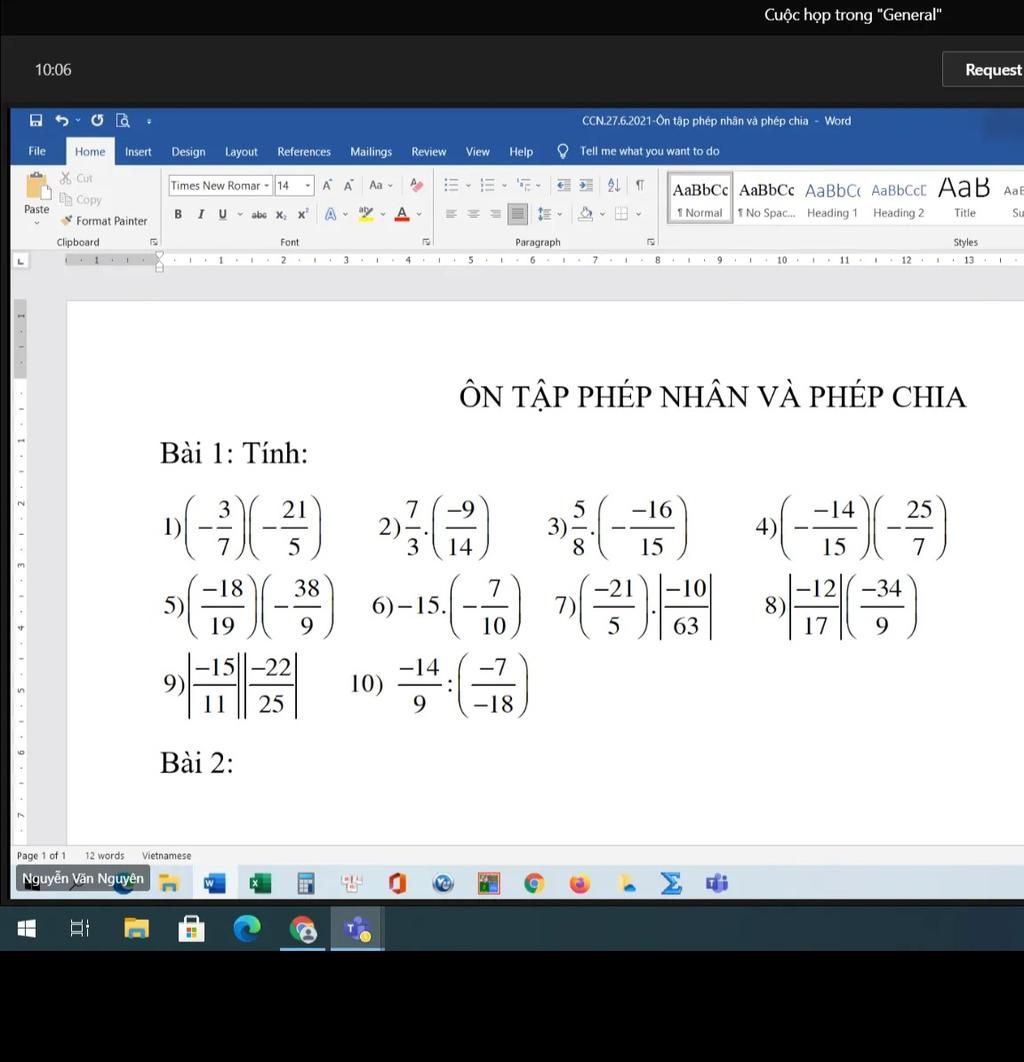
Task: Click the Align Right icon
Action: (496, 214)
